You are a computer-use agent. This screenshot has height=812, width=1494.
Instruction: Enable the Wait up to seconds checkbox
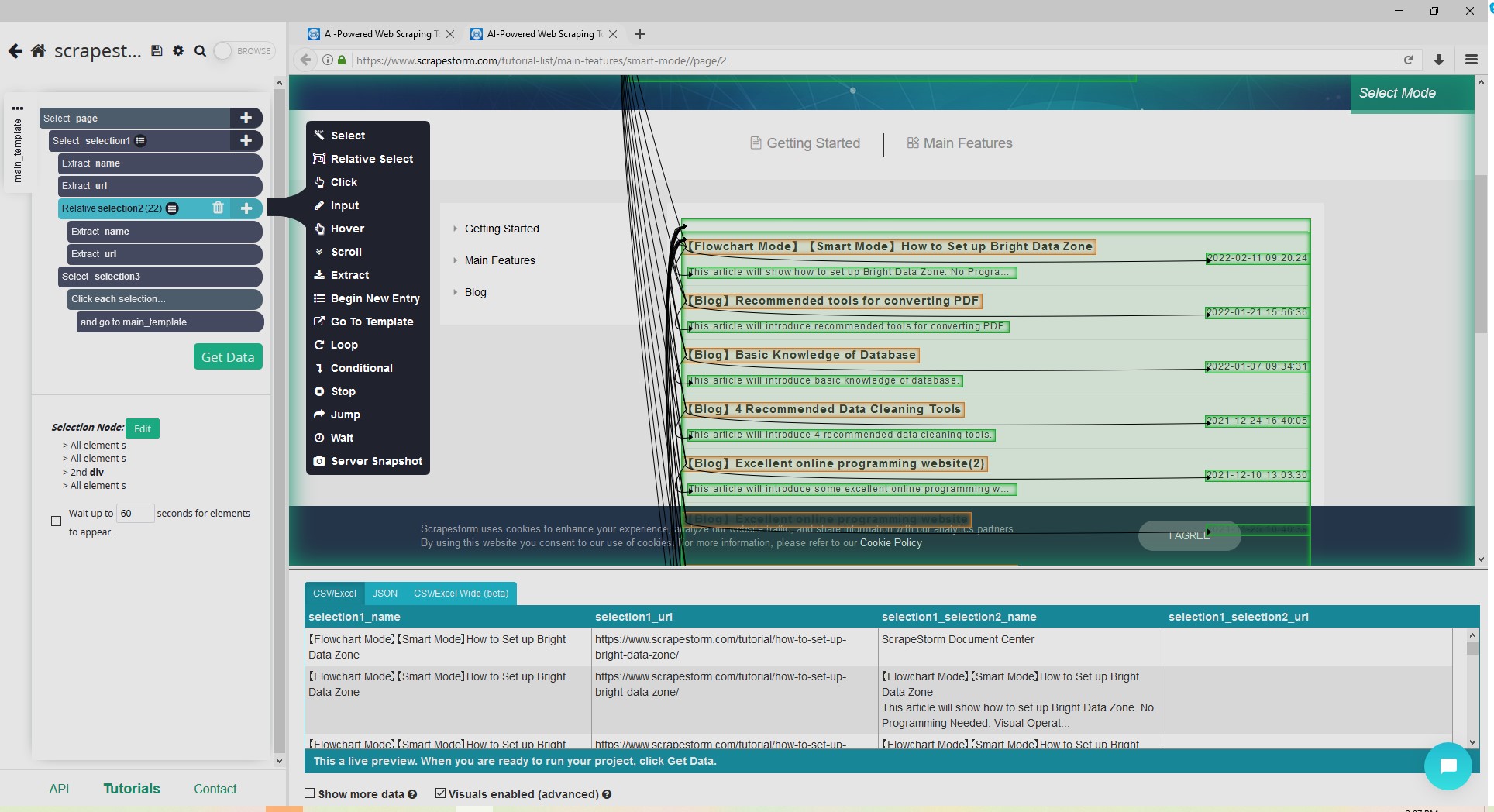[56, 521]
